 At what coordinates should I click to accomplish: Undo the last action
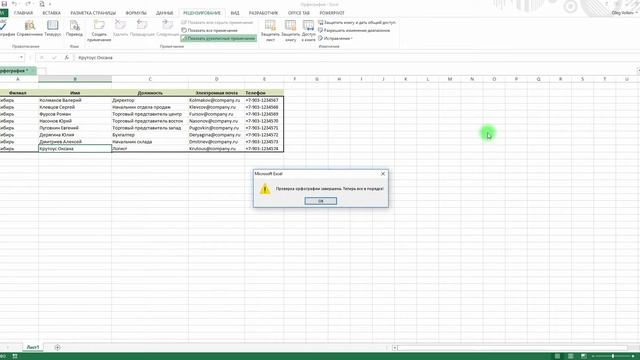pyautogui.click(x=15, y=4)
